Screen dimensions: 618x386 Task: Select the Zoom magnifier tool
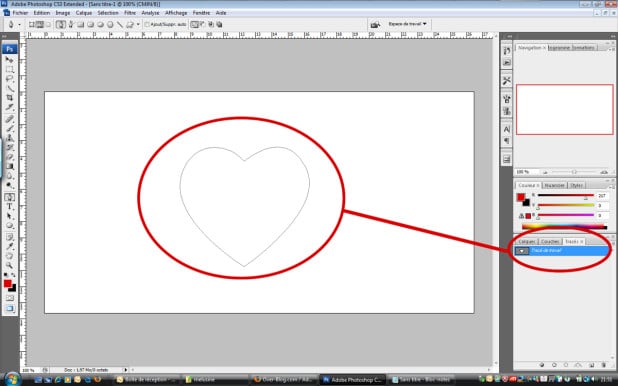[9, 266]
